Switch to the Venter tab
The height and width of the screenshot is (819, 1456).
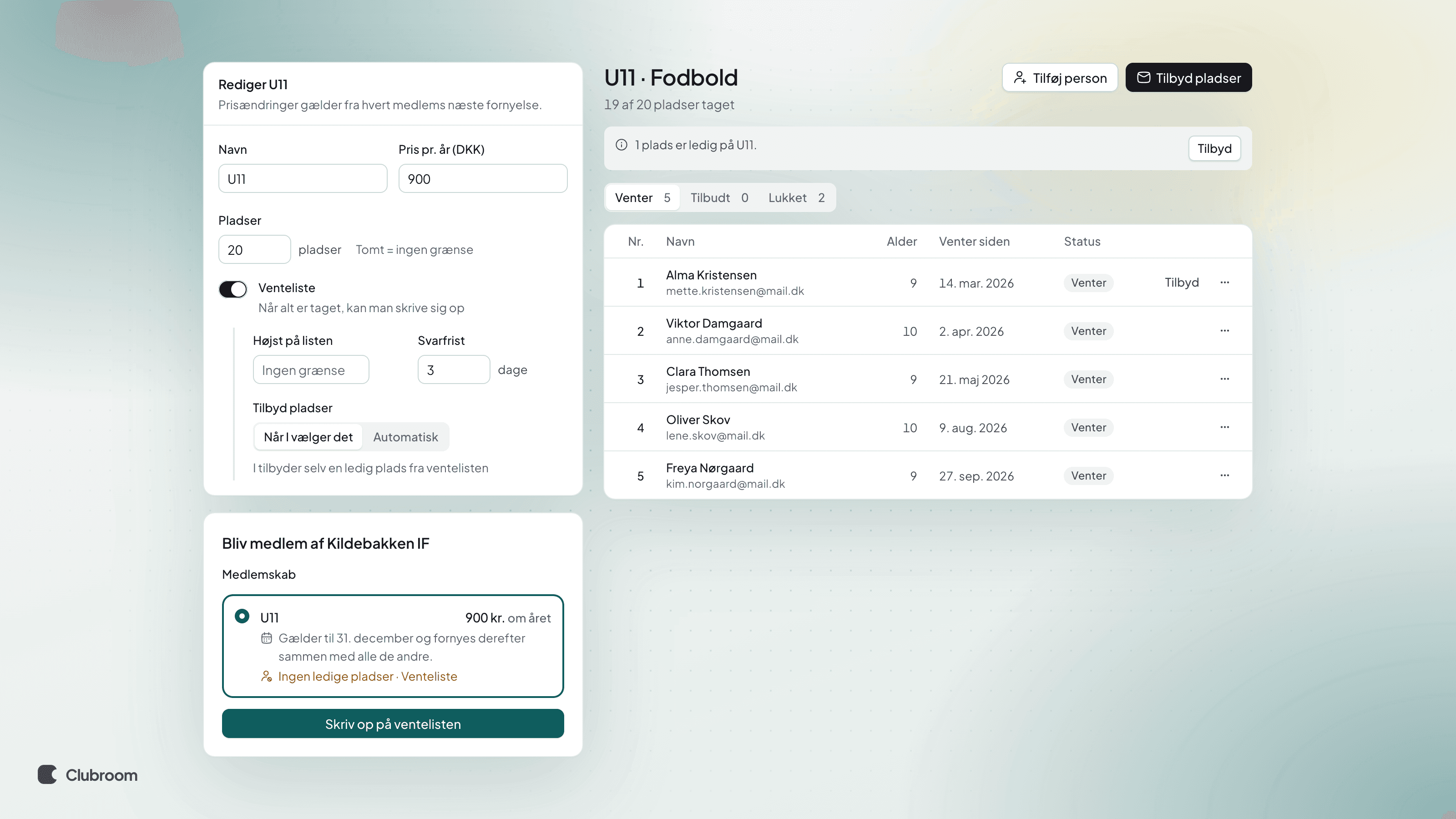click(x=642, y=198)
